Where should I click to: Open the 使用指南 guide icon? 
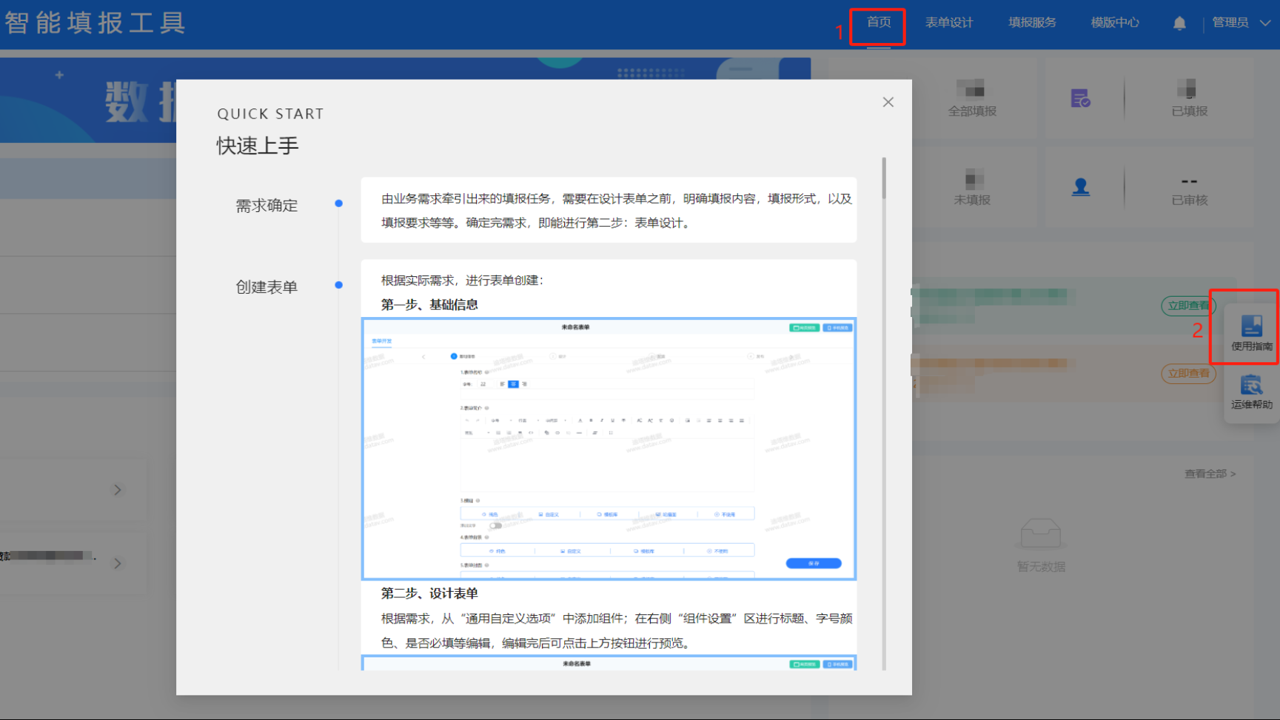tap(1251, 334)
